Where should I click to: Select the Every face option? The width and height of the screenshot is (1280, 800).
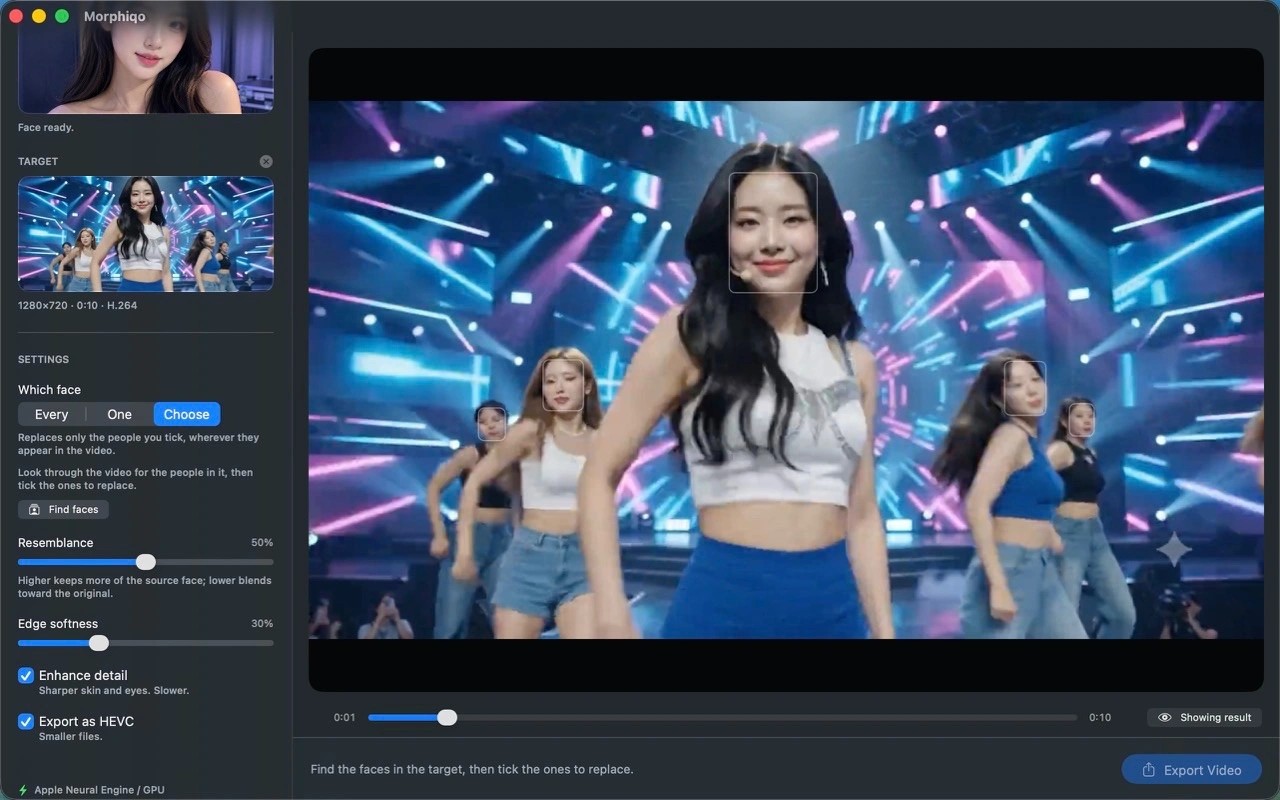point(51,414)
